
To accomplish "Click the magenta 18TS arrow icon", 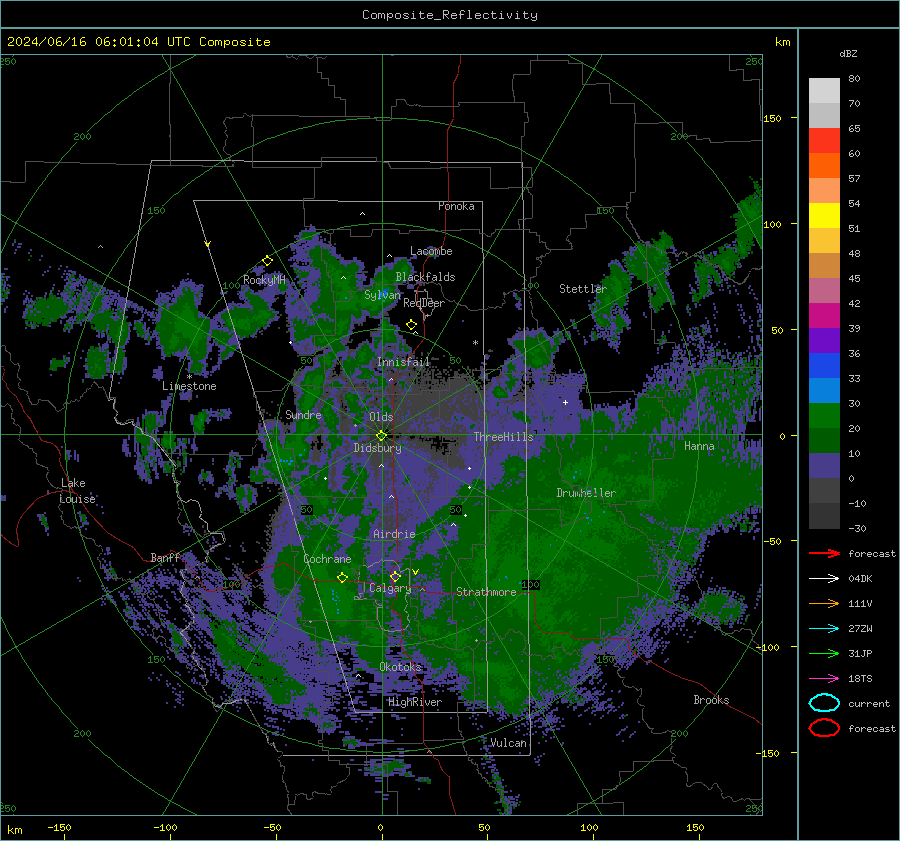I will tap(824, 678).
